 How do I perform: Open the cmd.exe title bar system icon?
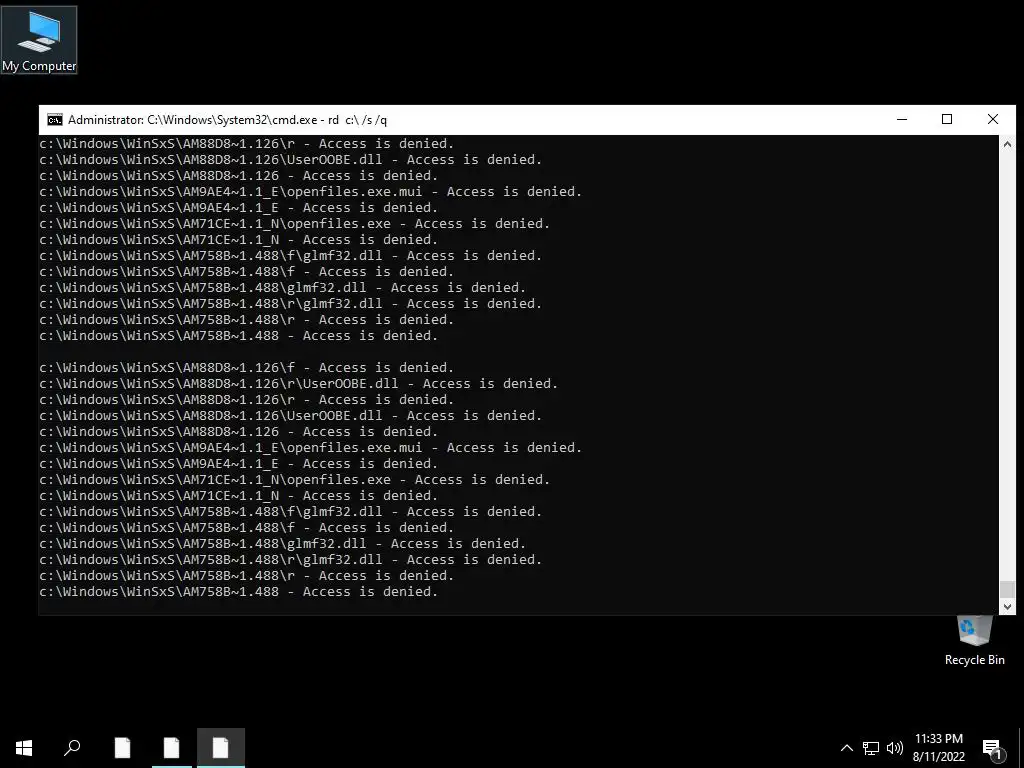click(55, 120)
